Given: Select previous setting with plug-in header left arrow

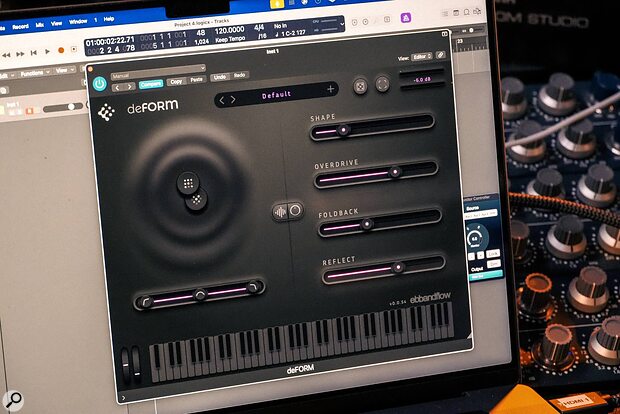Looking at the screenshot, I should tap(117, 88).
